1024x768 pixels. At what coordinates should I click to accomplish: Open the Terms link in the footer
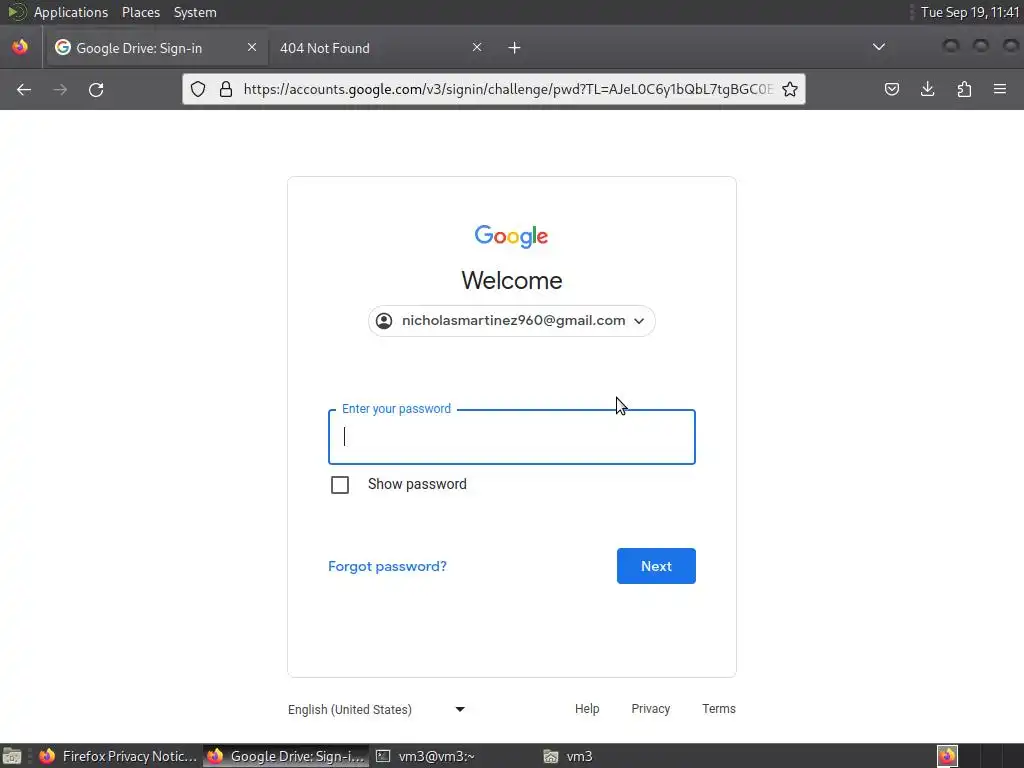coord(718,709)
